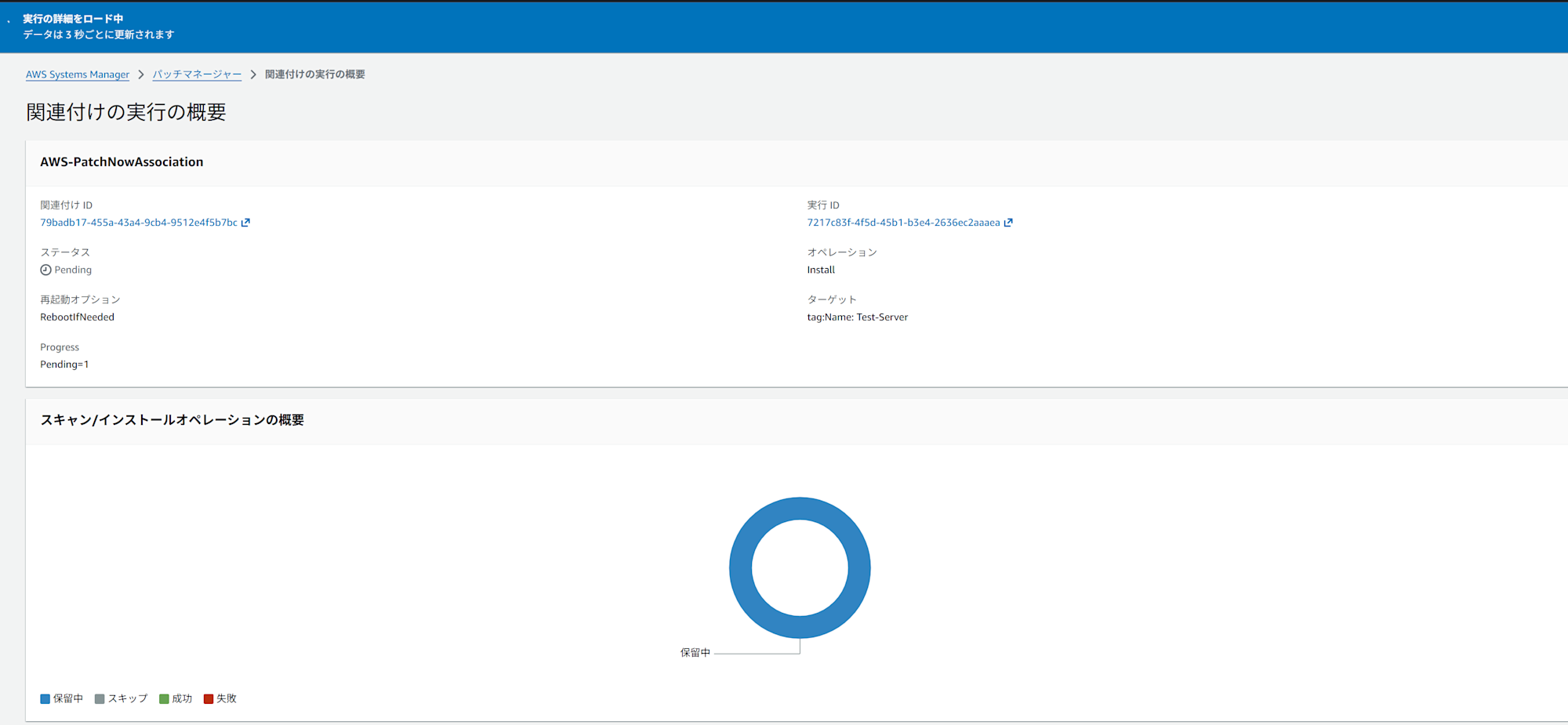The width and height of the screenshot is (1568, 725).
Task: Click the AWS-PatchNowAssociation panel title
Action: (122, 162)
